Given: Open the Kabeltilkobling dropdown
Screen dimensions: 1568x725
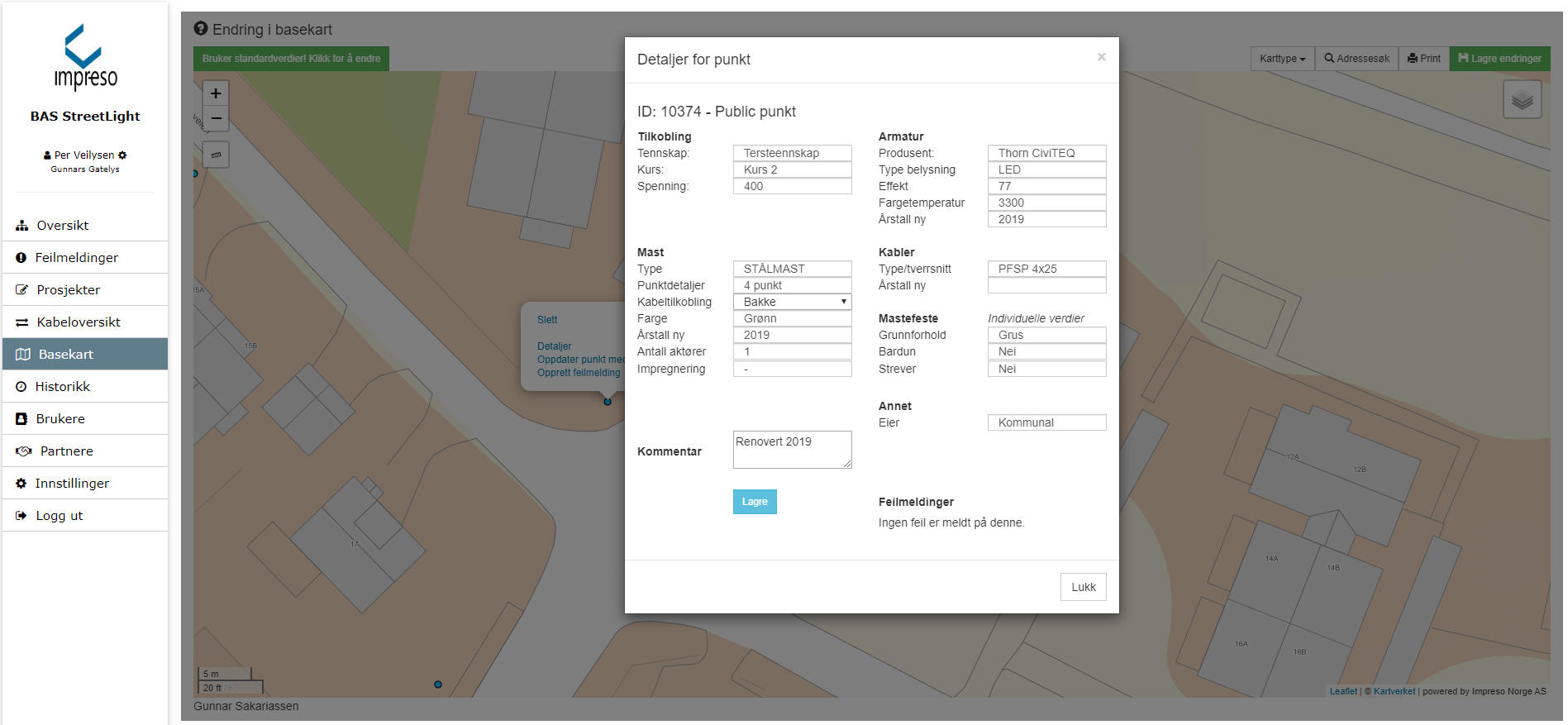Looking at the screenshot, I should tap(792, 302).
